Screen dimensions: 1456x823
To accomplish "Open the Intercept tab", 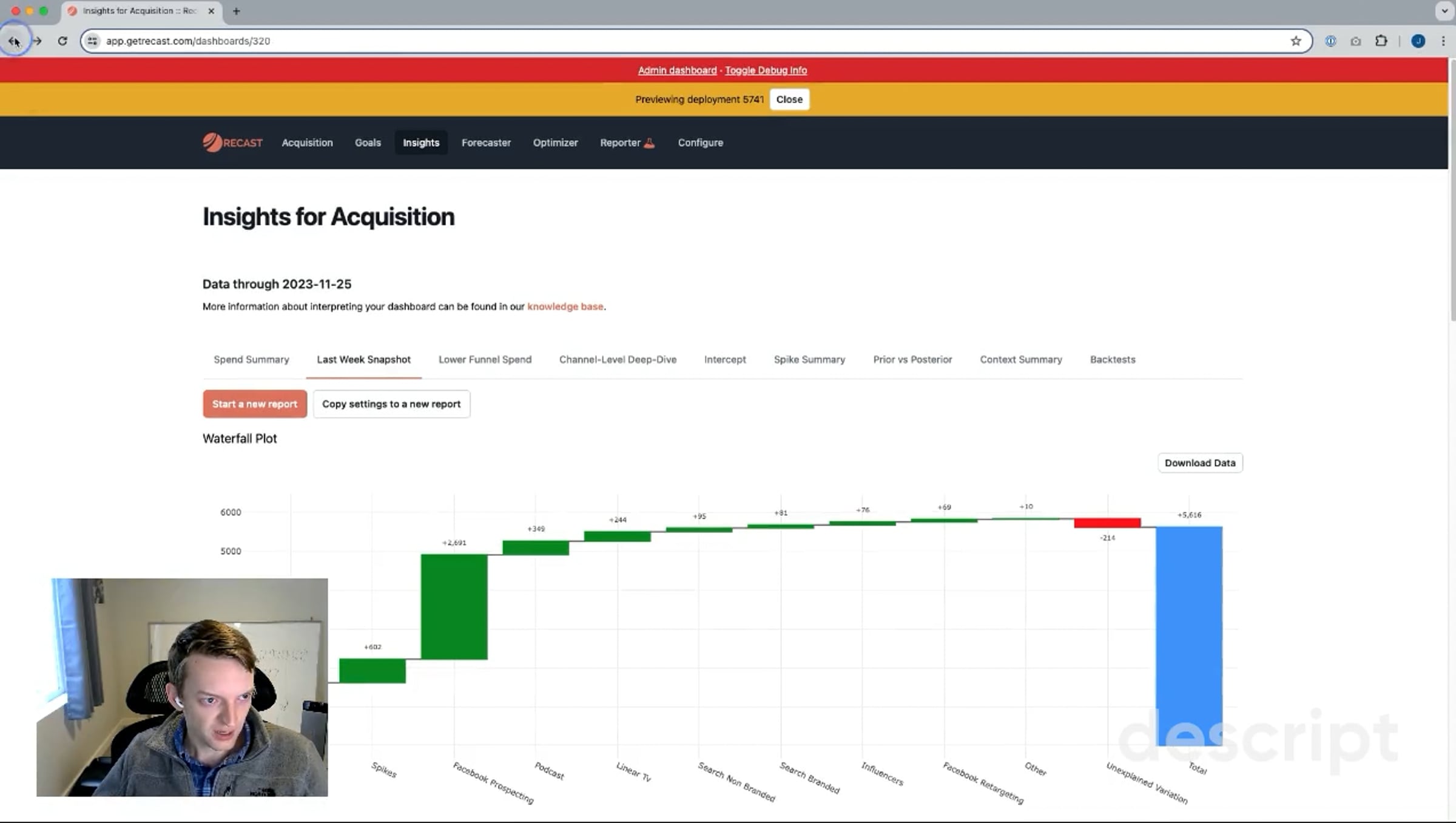I will tap(725, 359).
